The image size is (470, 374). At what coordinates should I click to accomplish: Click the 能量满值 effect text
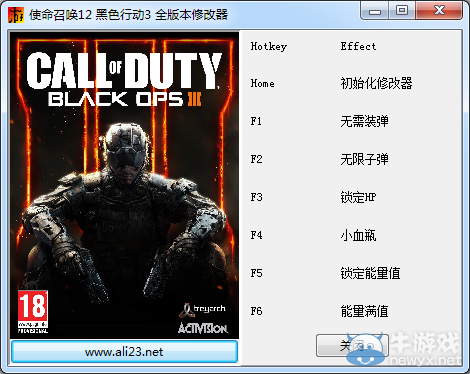364,311
